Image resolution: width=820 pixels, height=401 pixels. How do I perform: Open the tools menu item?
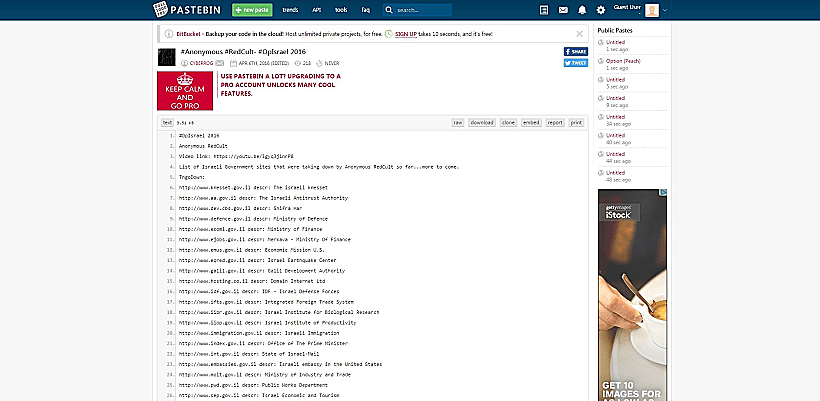(341, 10)
